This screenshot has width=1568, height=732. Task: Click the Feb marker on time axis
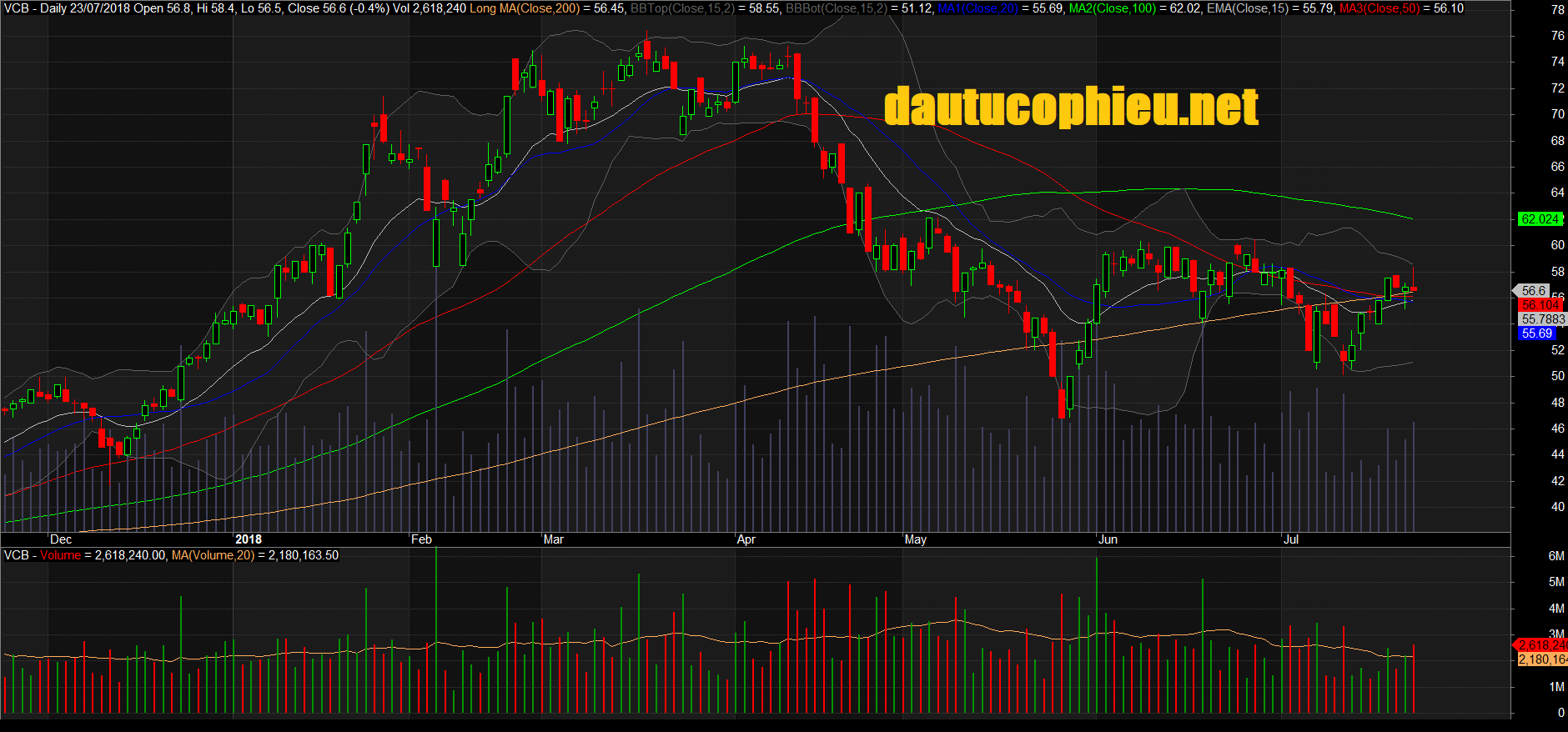coord(421,539)
